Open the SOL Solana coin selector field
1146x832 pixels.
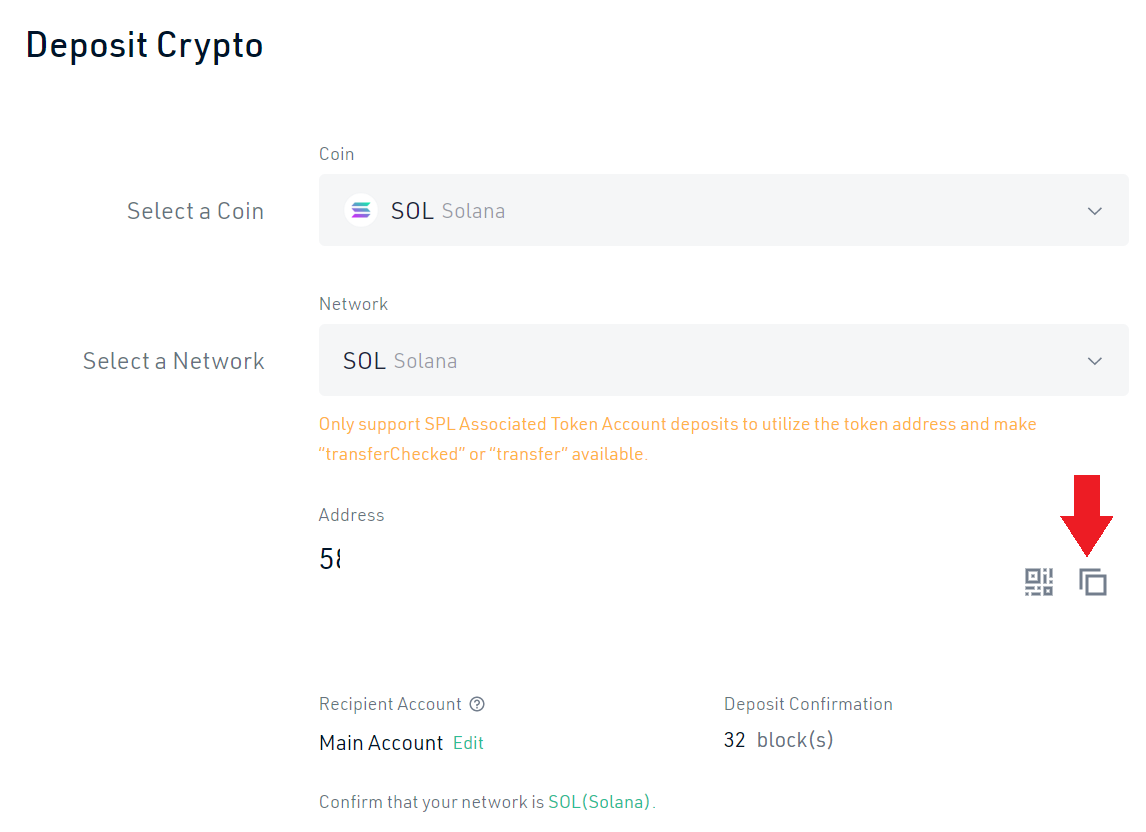[x=700, y=211]
